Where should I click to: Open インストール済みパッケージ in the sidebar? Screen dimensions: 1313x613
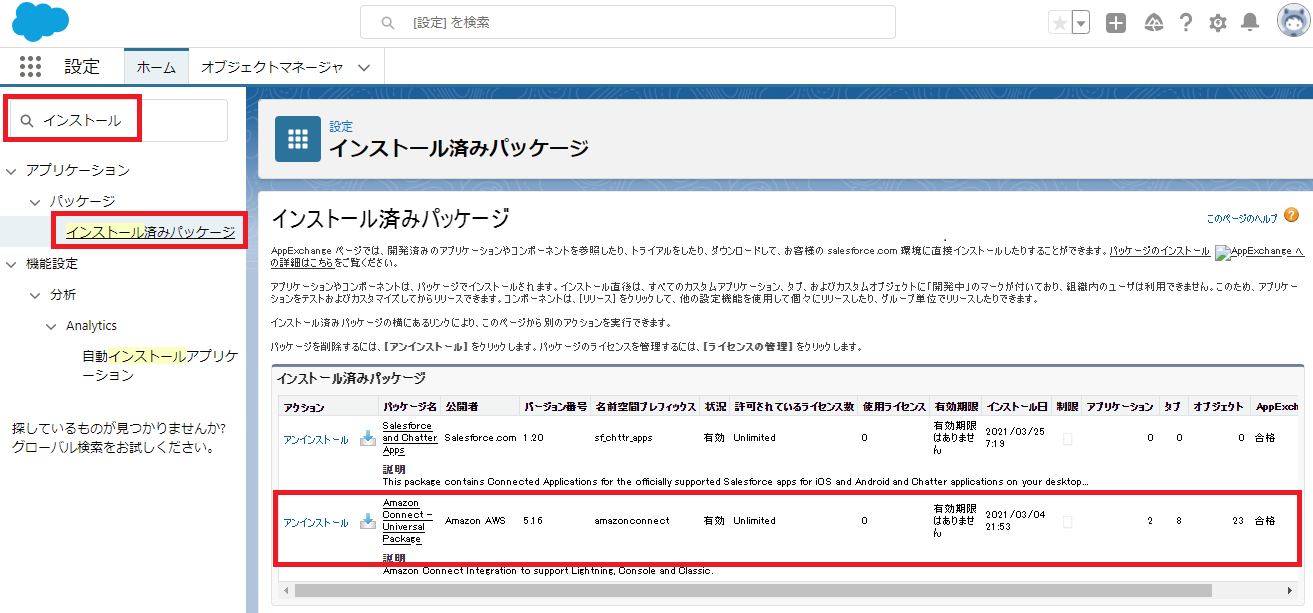[150, 232]
